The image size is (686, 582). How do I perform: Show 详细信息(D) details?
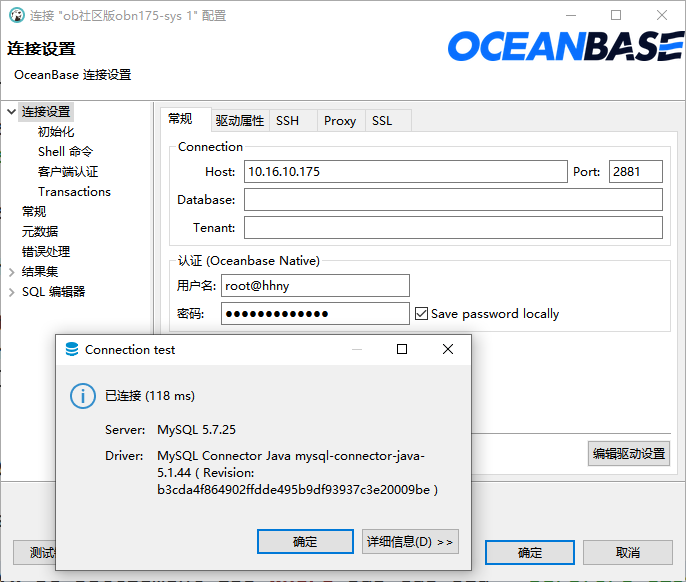410,541
